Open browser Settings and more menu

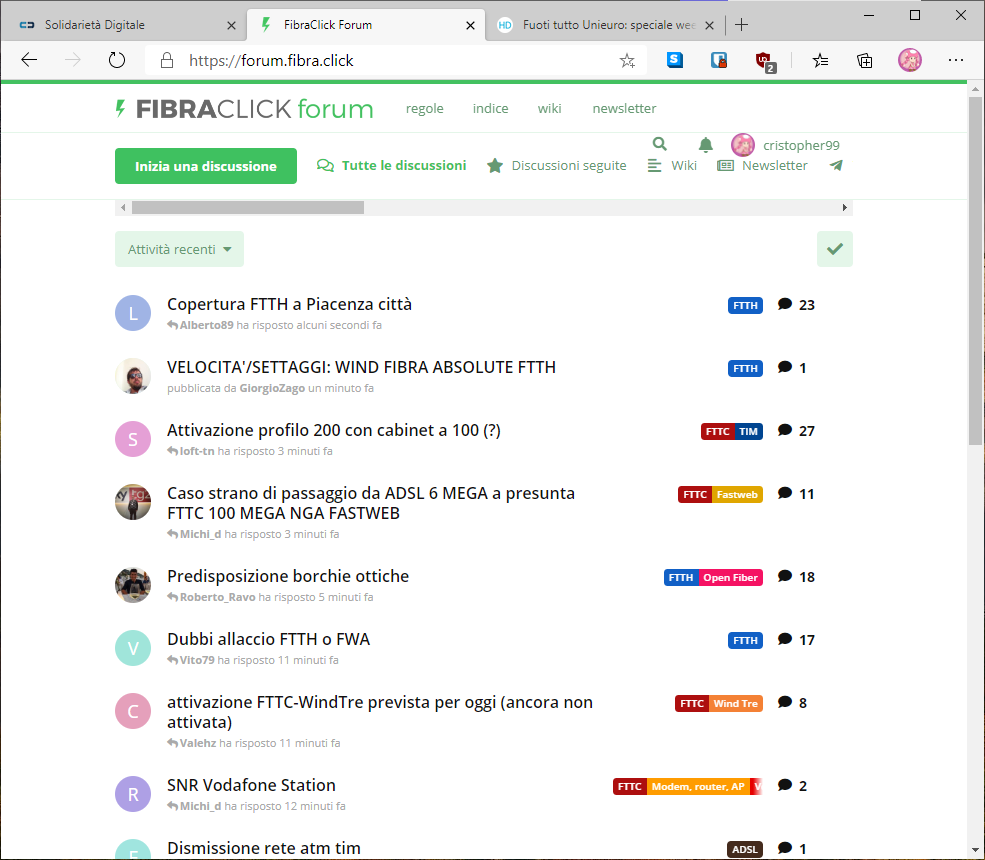955,60
